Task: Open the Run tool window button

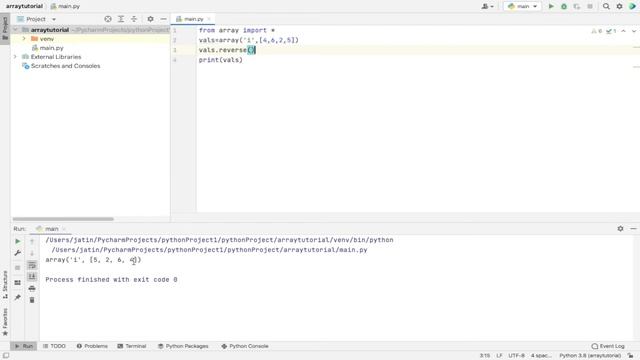Action: (24, 346)
